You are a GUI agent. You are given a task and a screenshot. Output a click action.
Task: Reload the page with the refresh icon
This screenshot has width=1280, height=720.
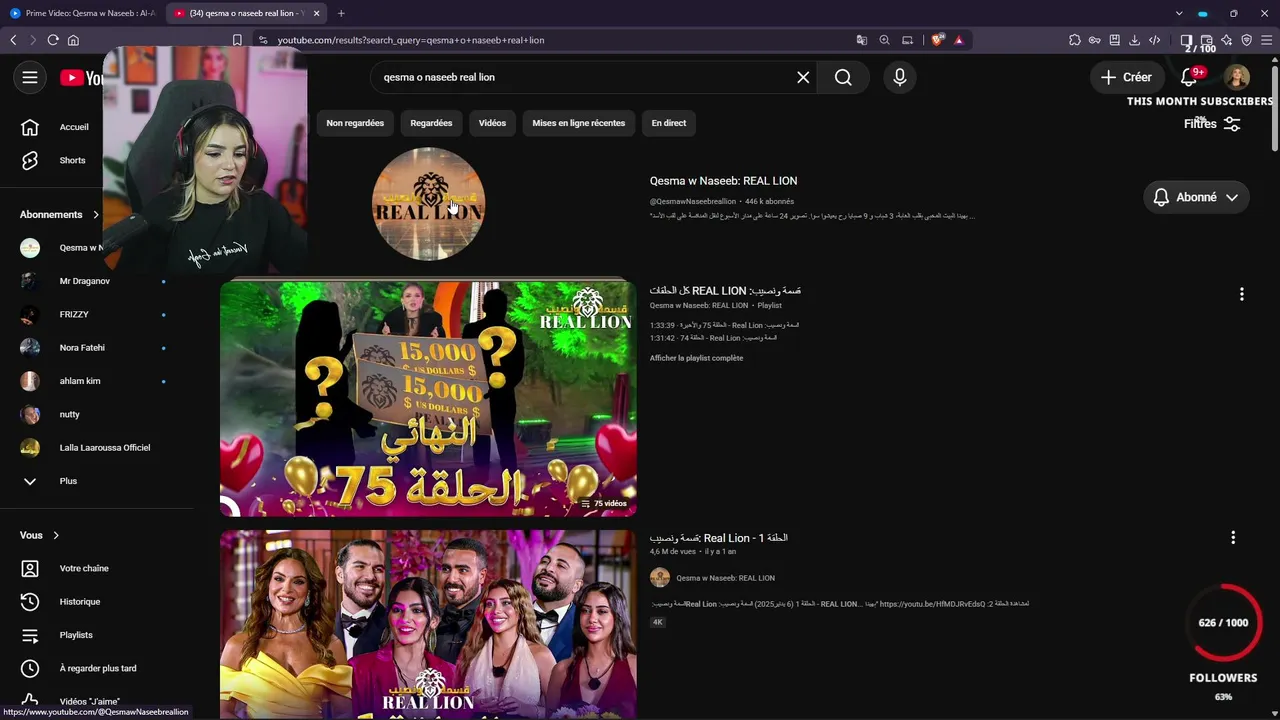tap(54, 40)
